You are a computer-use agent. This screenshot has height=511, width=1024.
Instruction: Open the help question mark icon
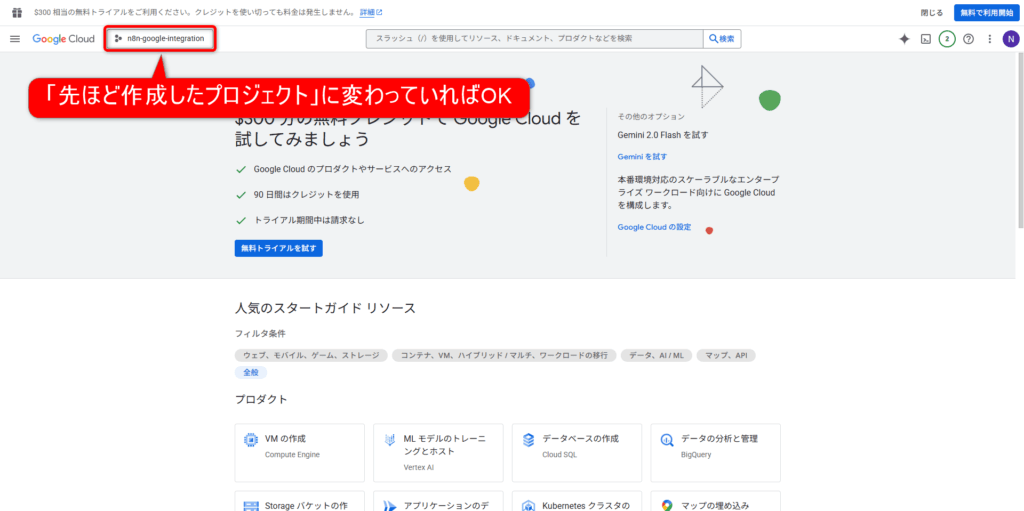pos(968,39)
